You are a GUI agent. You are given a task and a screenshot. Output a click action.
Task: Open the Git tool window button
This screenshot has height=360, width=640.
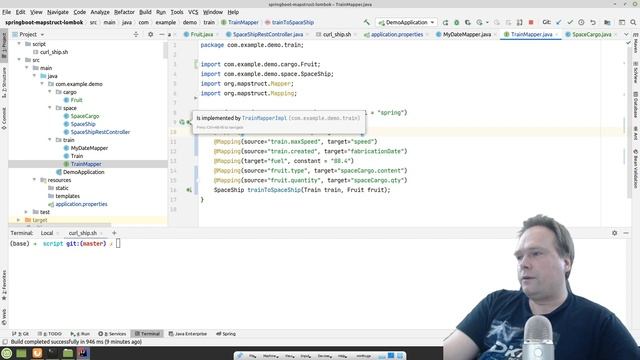coord(20,334)
